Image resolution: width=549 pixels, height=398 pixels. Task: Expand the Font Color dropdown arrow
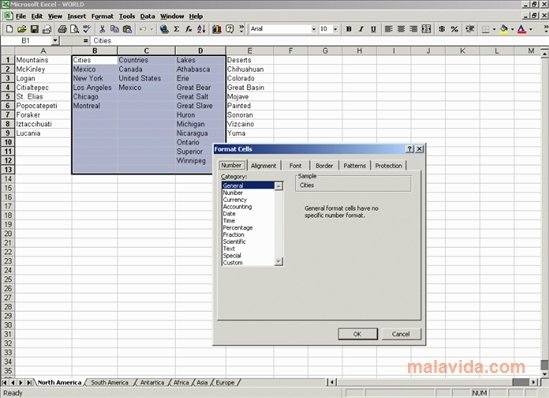(531, 29)
